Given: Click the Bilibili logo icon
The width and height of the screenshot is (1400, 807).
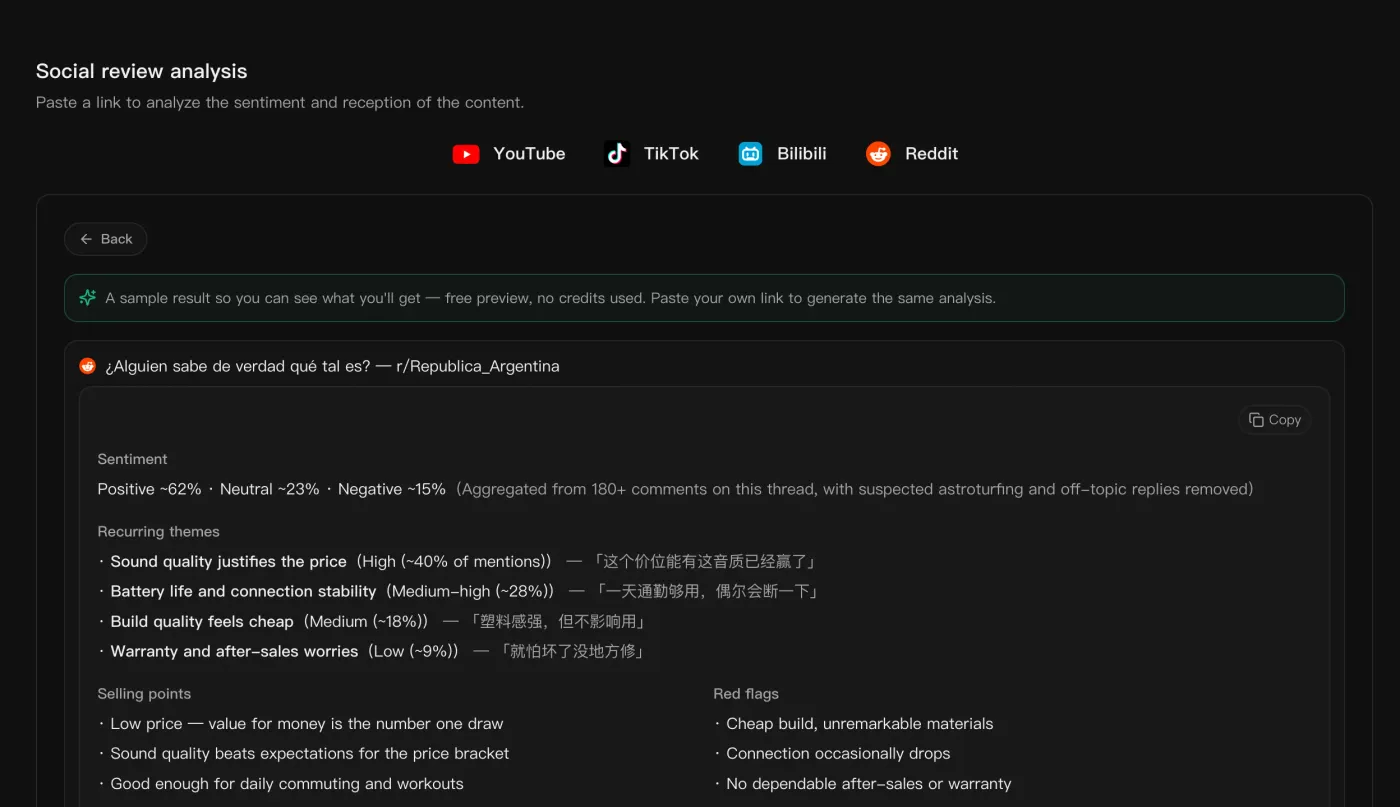Looking at the screenshot, I should (x=750, y=154).
